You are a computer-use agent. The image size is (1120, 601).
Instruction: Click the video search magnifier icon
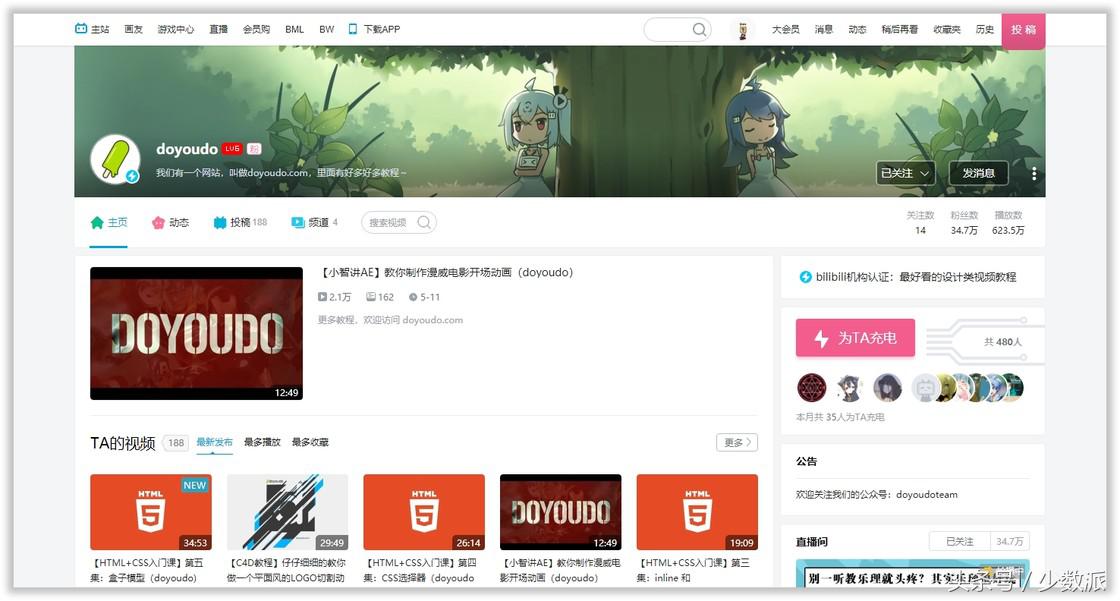[x=424, y=222]
